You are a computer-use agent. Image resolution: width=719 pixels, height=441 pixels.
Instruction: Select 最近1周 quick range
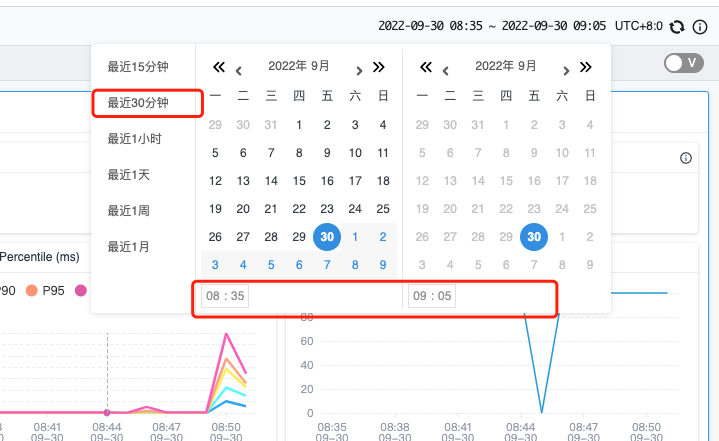coord(128,211)
